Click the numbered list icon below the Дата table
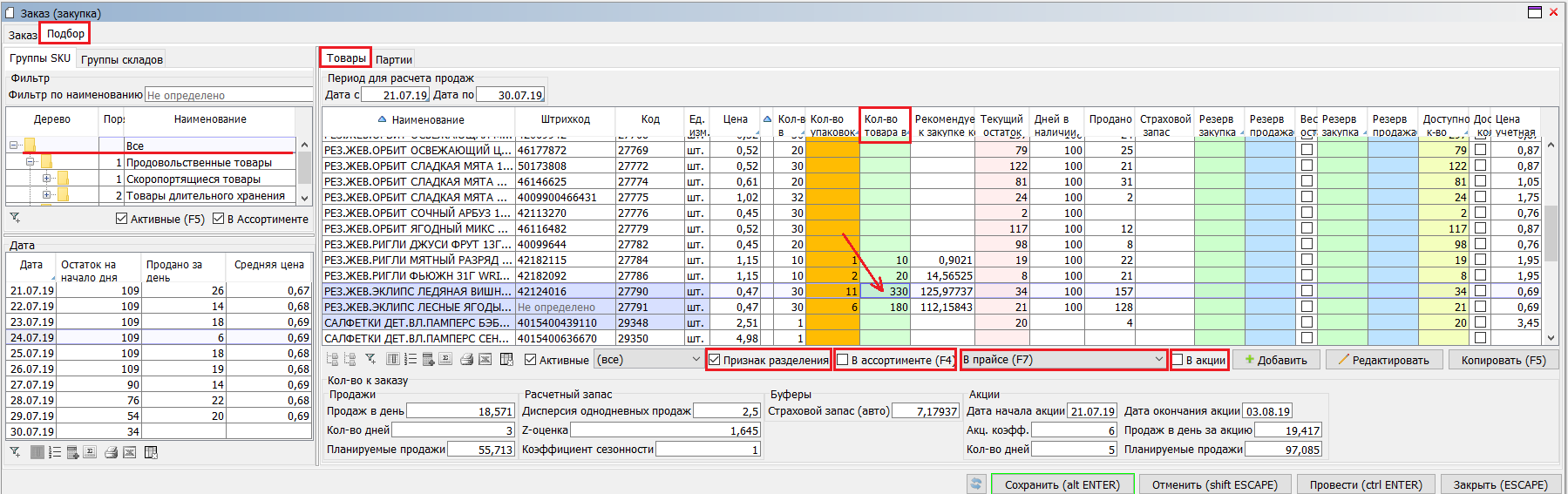The height and width of the screenshot is (494, 1568). click(55, 452)
